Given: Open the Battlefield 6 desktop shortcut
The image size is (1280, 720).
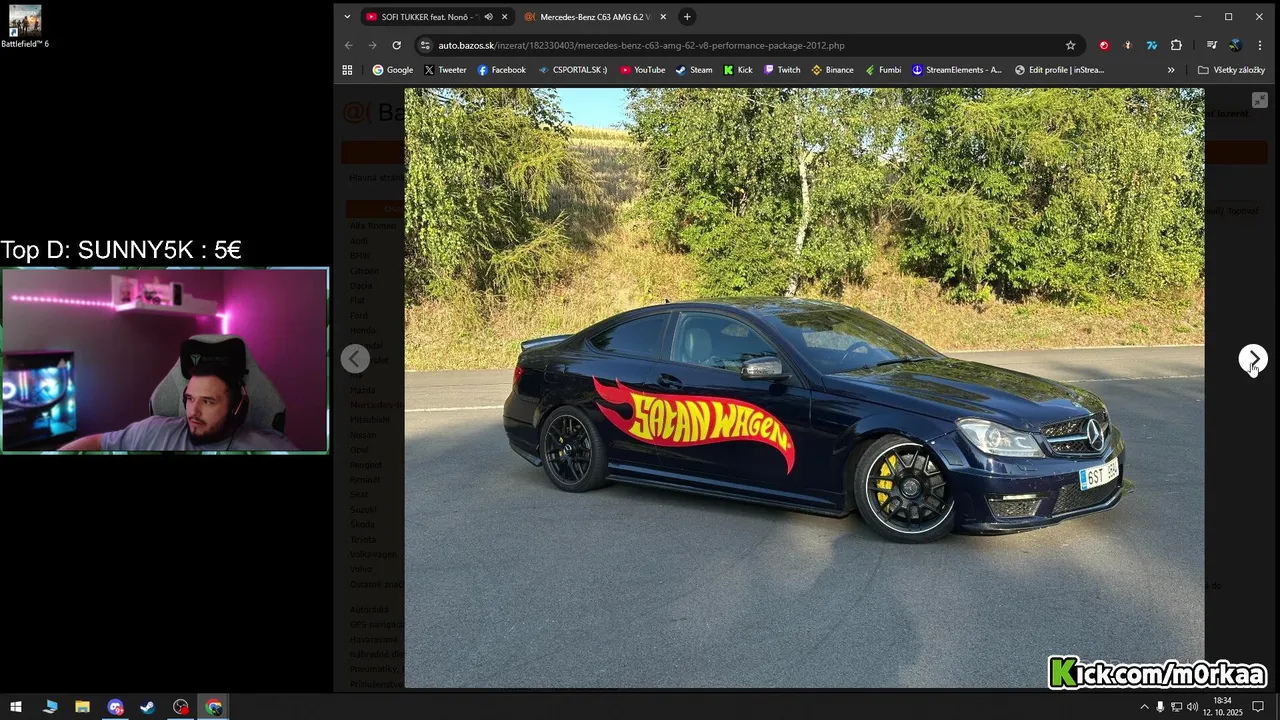Looking at the screenshot, I should point(25,27).
